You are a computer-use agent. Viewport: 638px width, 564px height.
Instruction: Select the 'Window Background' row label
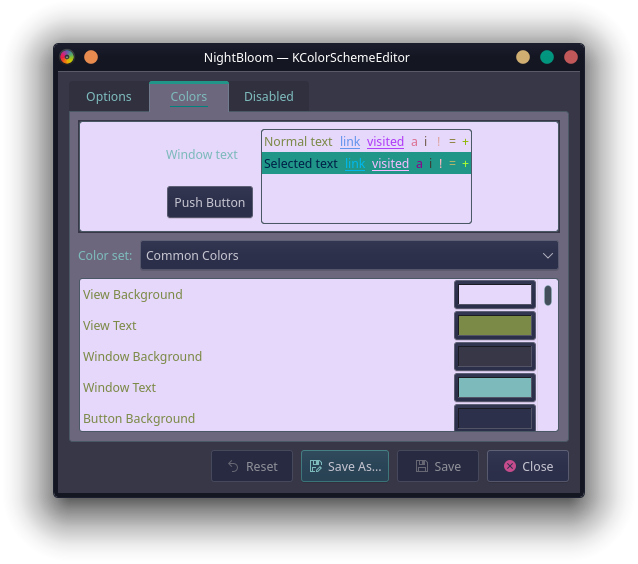pos(142,356)
